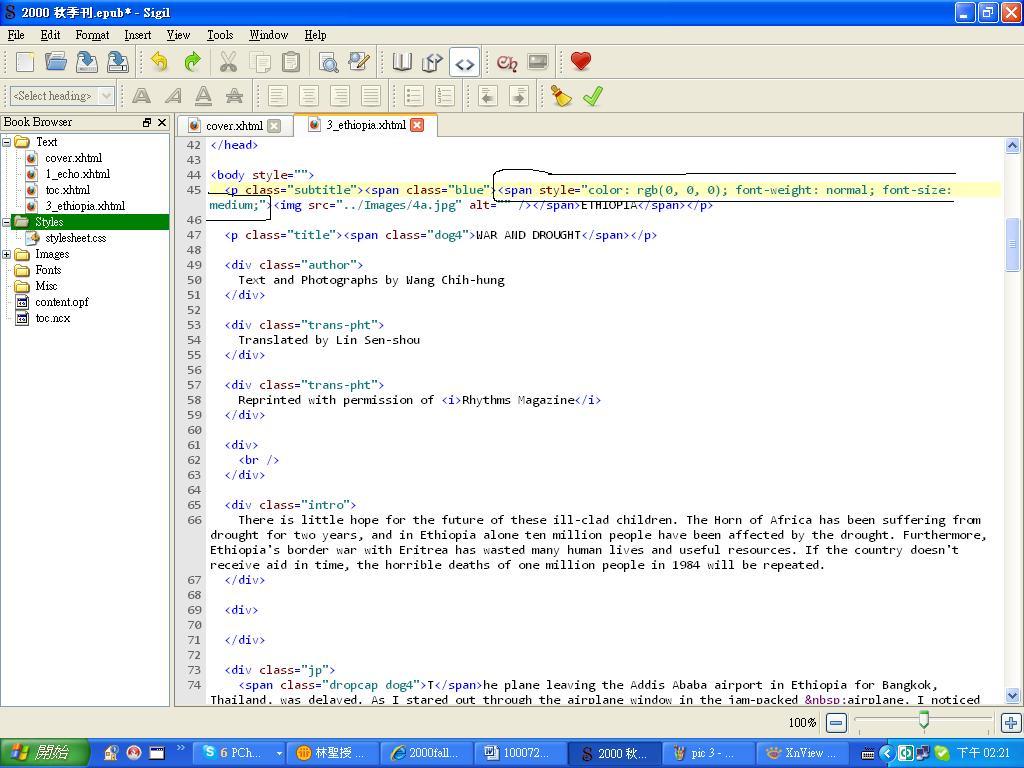The image size is (1024, 768).
Task: Click the red heart Donate icon
Action: point(581,62)
